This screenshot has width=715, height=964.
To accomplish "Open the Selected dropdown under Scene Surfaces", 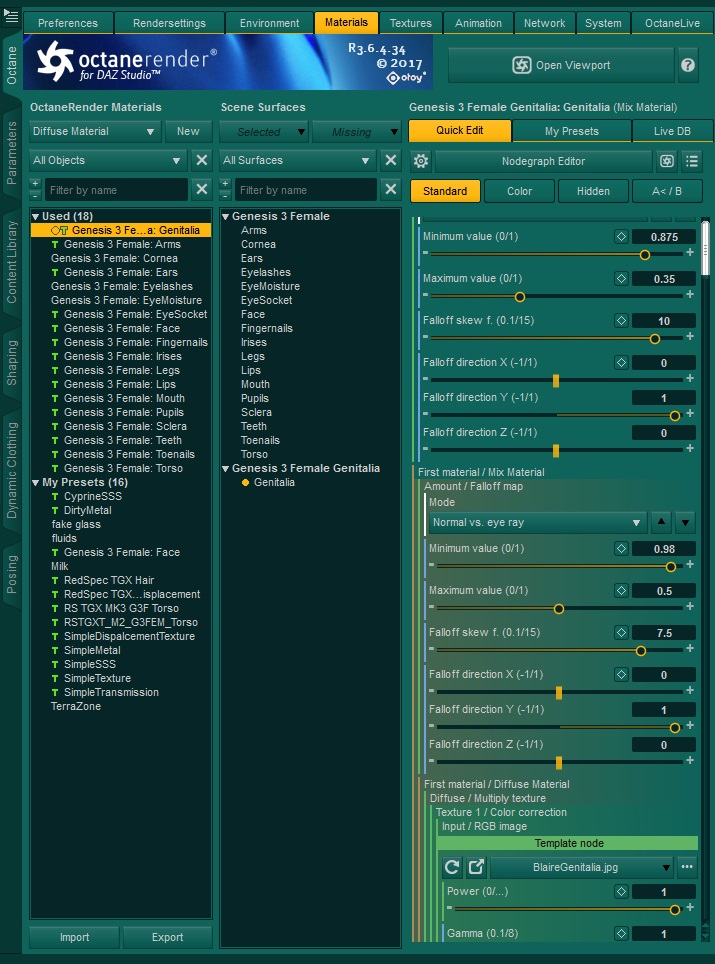I will click(263, 132).
